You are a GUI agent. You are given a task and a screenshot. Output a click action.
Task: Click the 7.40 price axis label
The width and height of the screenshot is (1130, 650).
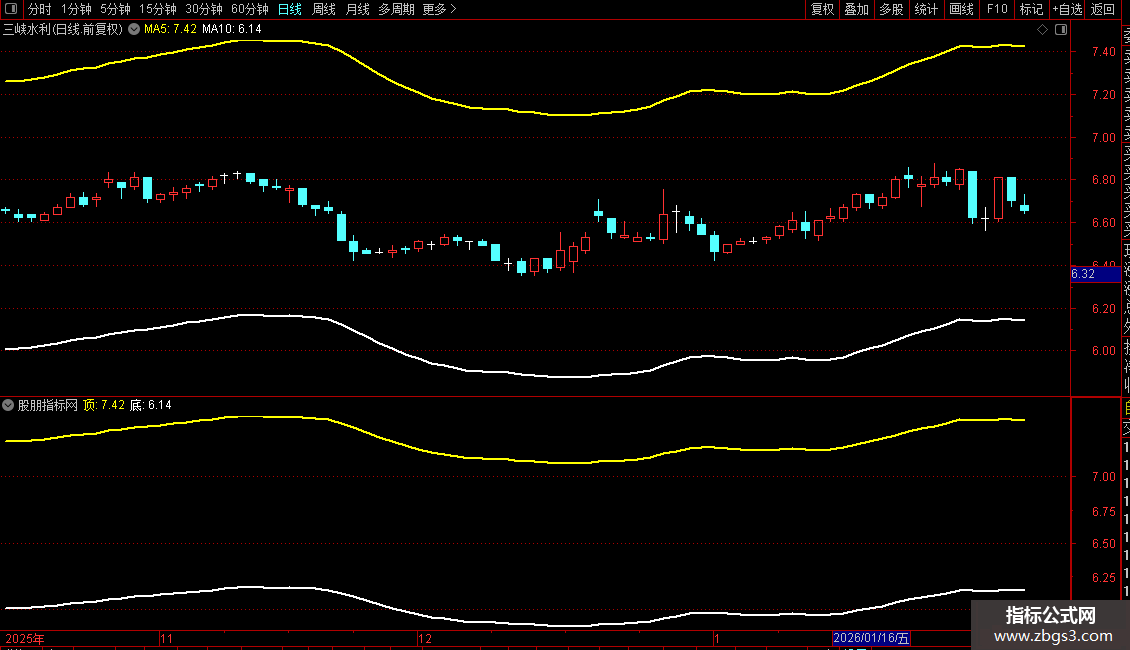coord(1103,51)
